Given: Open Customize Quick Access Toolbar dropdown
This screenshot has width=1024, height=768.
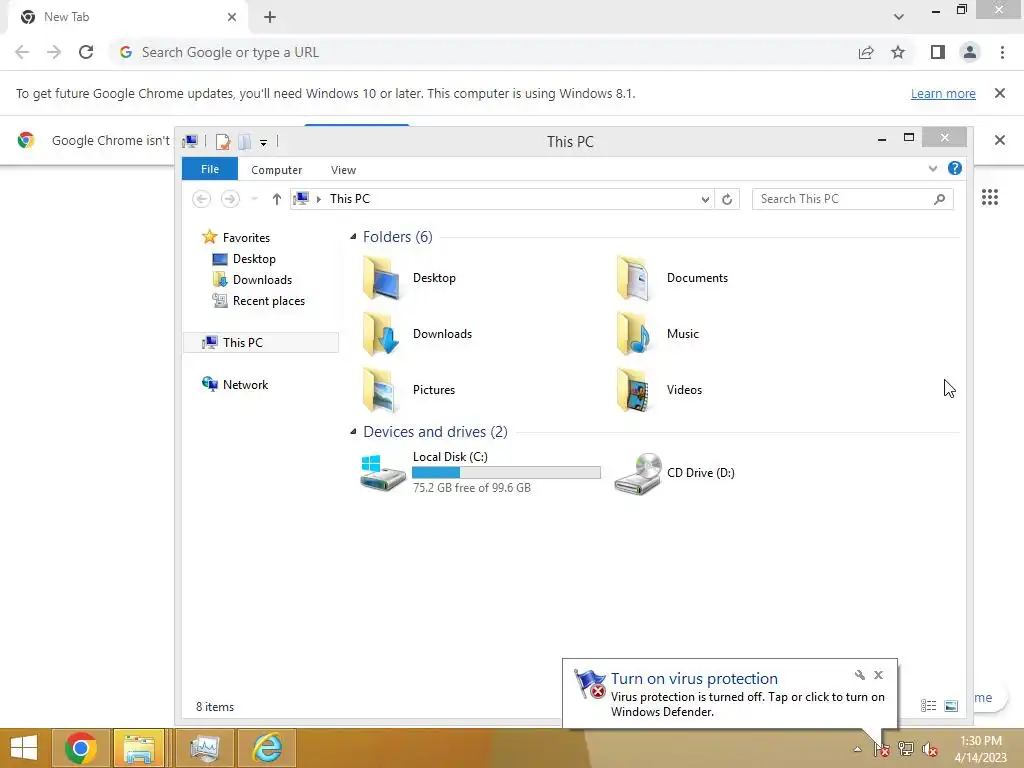Looking at the screenshot, I should point(263,142).
